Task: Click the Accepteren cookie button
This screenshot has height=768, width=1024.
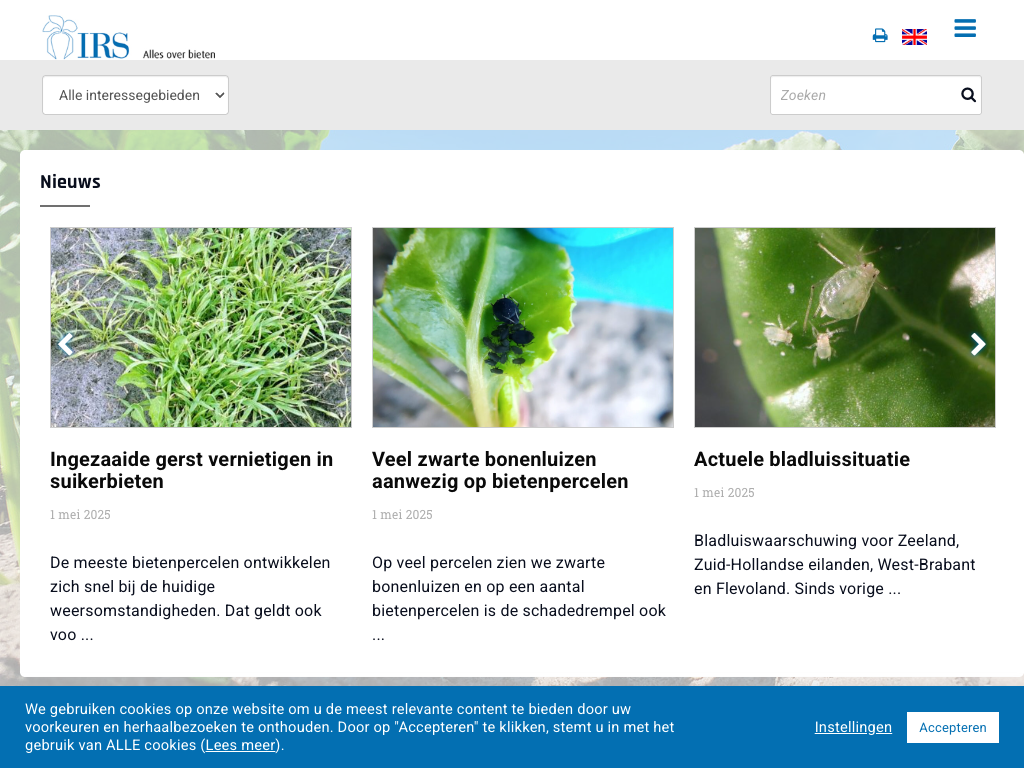Action: (952, 727)
